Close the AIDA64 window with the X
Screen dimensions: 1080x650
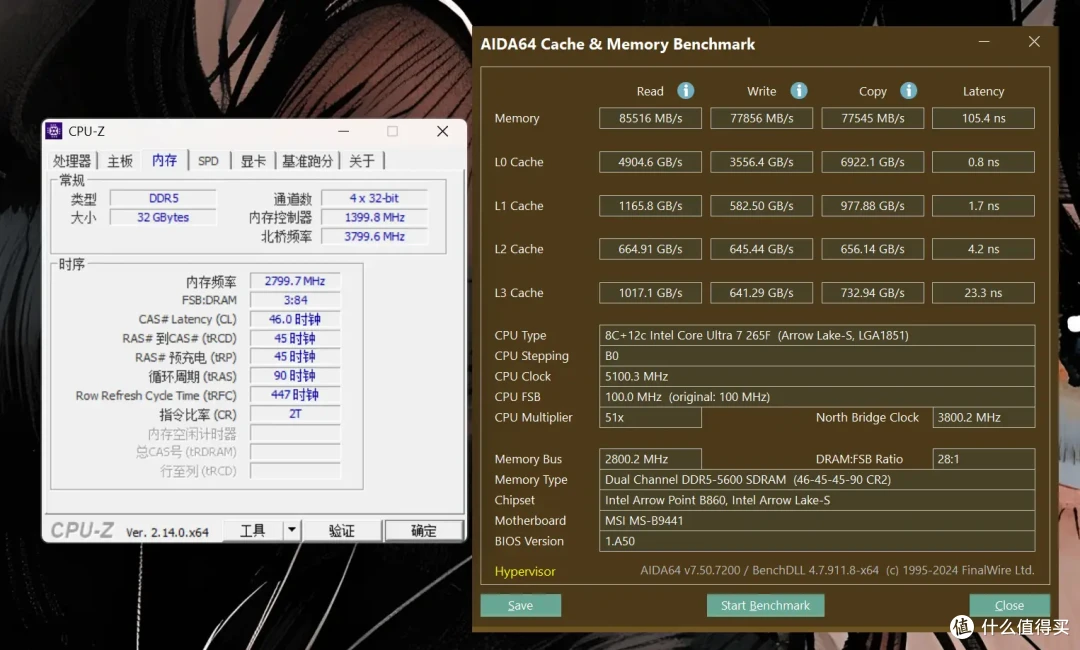click(x=1034, y=42)
